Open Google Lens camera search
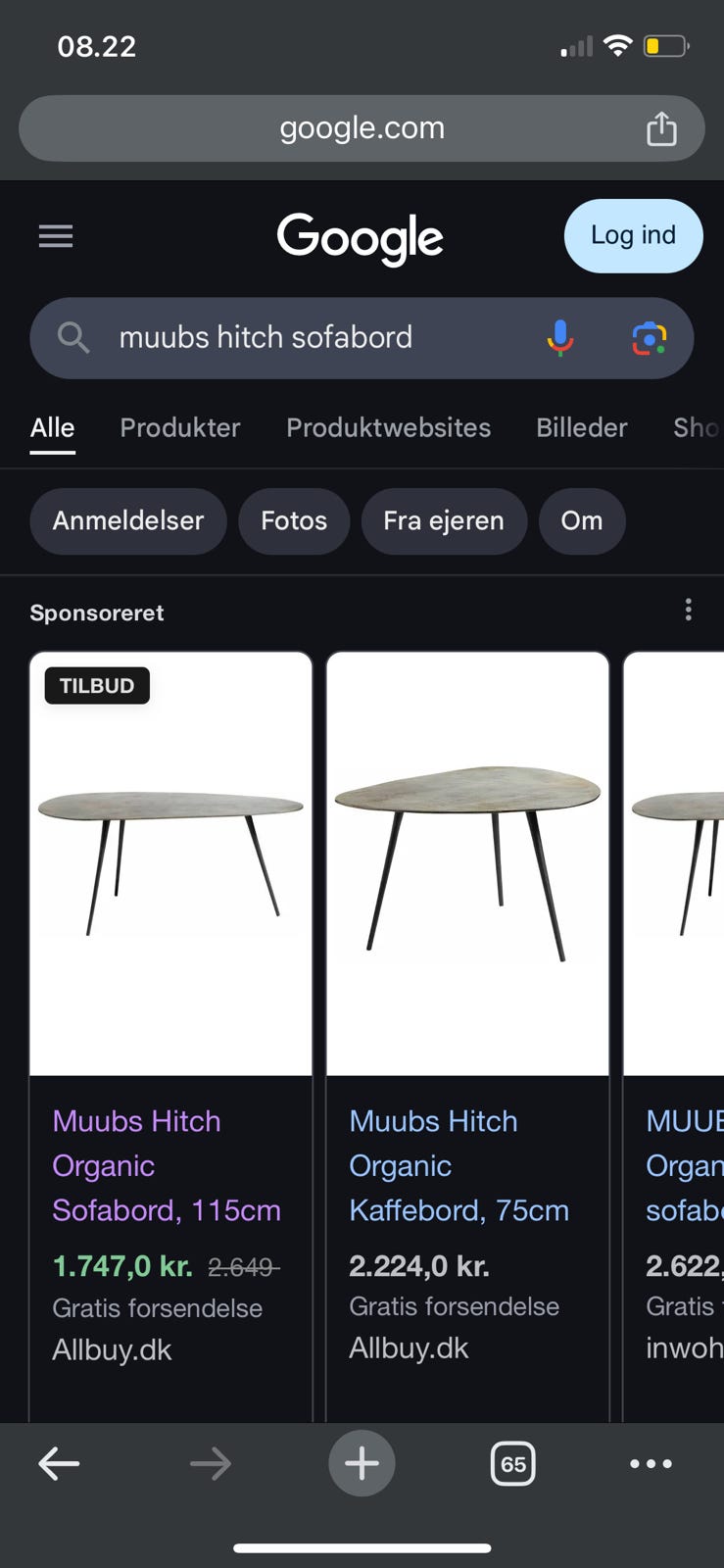 [650, 337]
